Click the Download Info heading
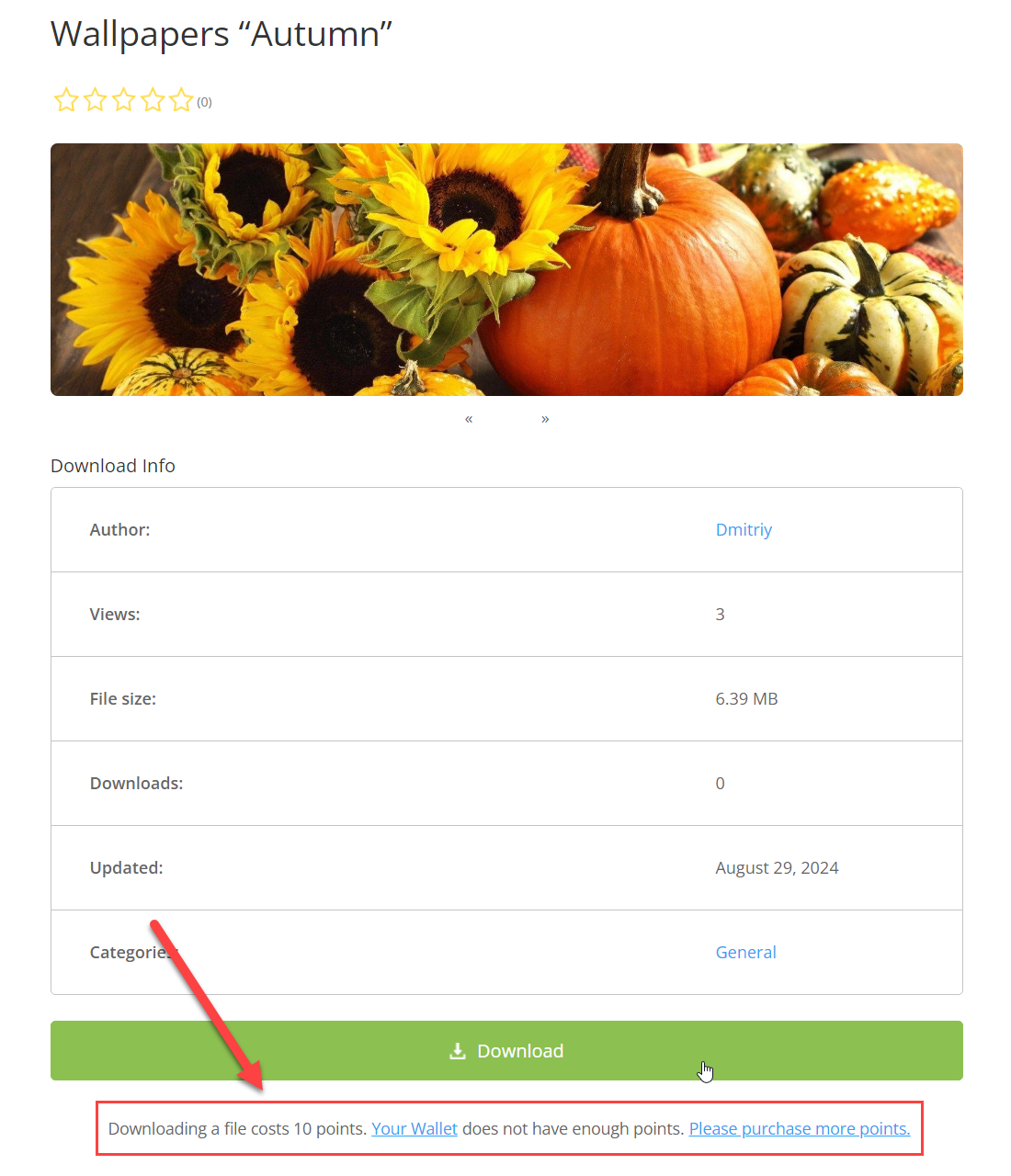 coord(113,466)
